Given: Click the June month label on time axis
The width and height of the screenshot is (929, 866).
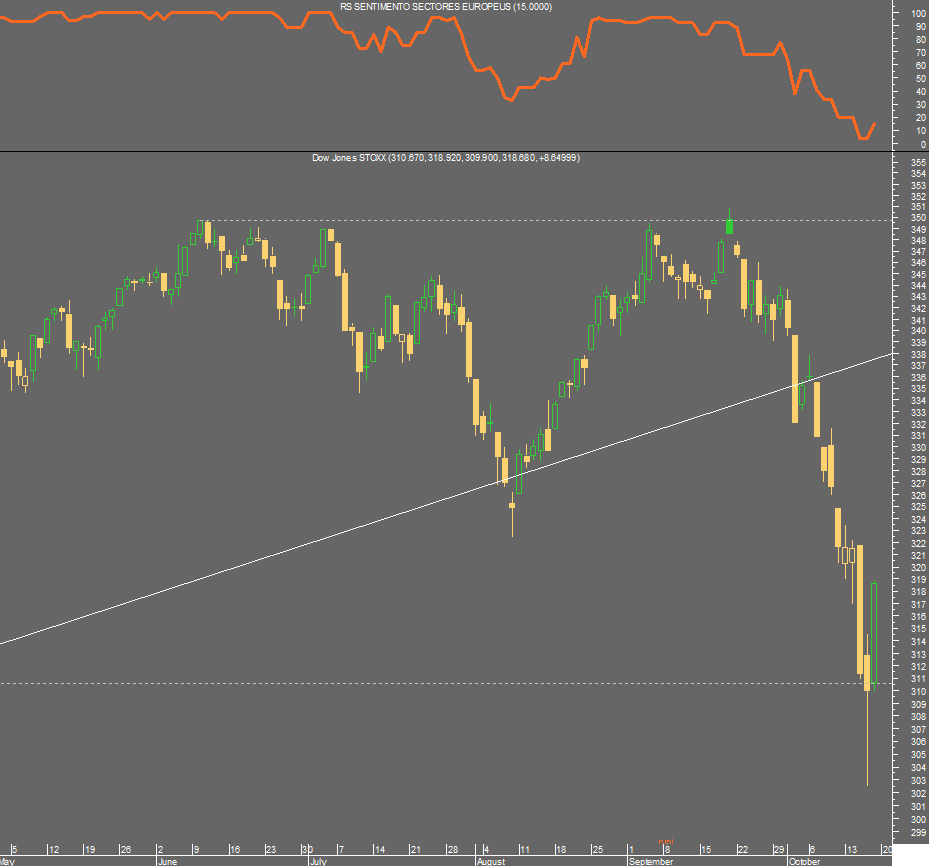Looking at the screenshot, I should pos(168,861).
